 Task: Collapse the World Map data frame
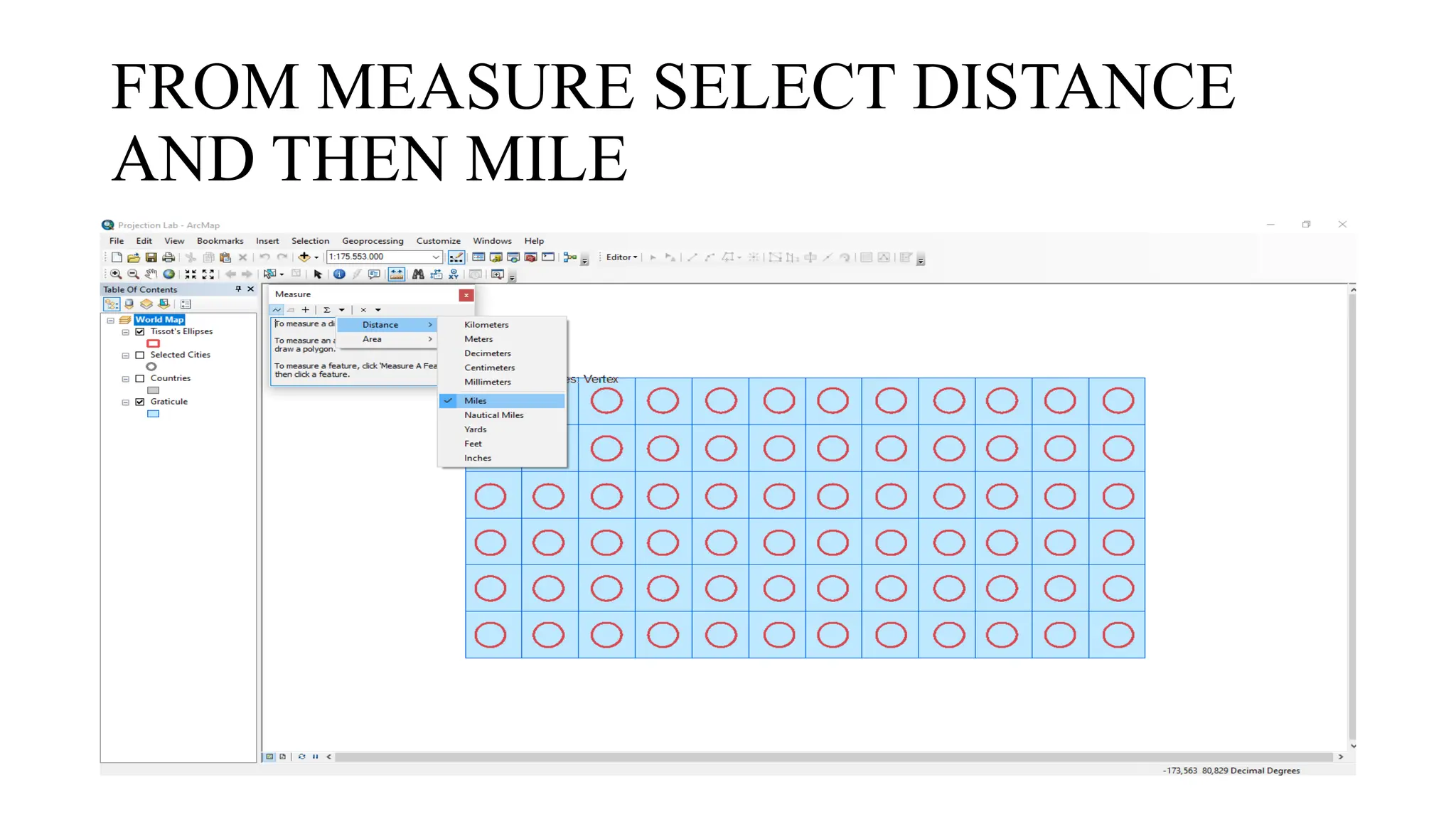111,321
